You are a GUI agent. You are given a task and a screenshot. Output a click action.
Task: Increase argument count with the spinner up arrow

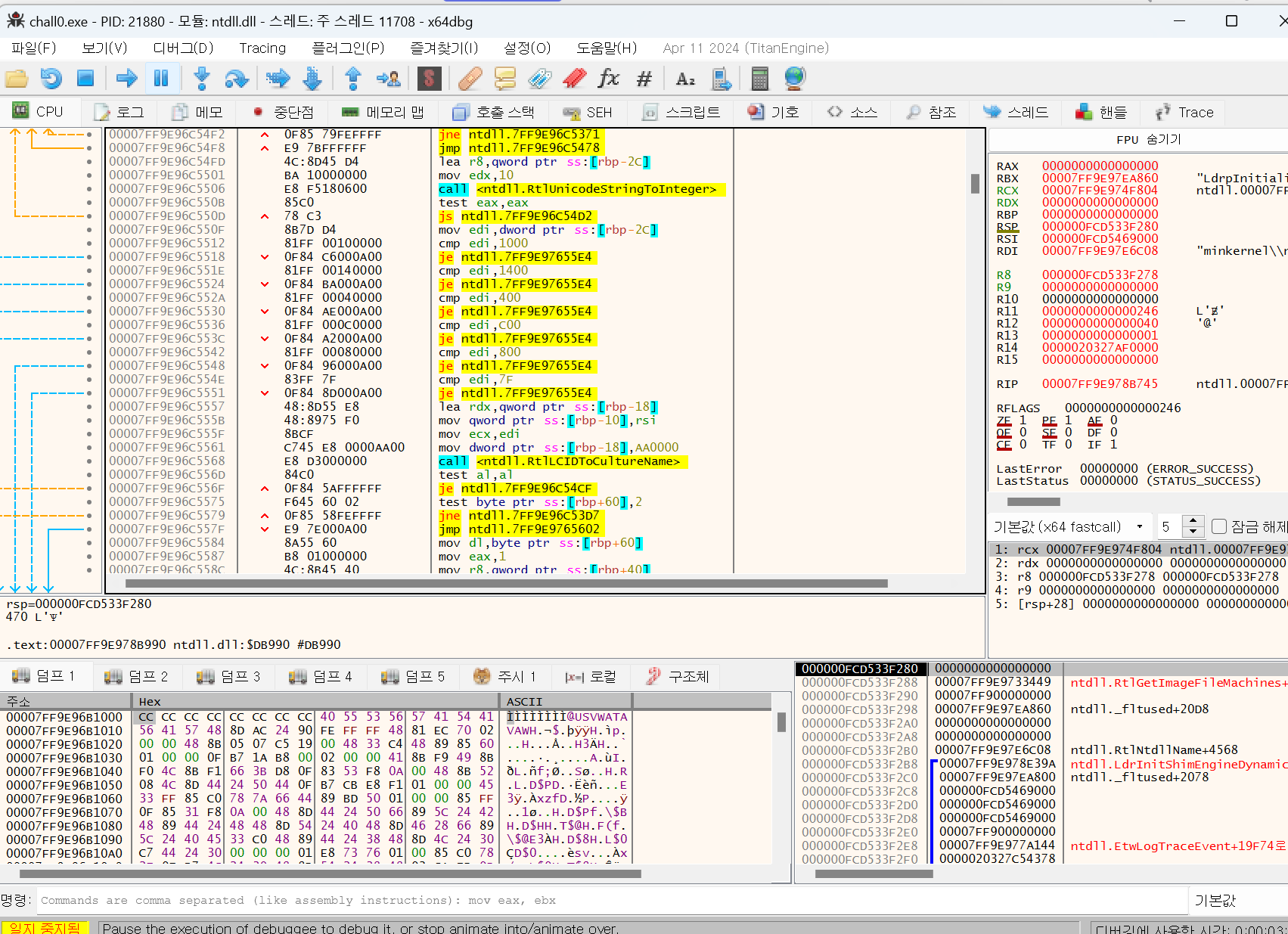(1193, 521)
